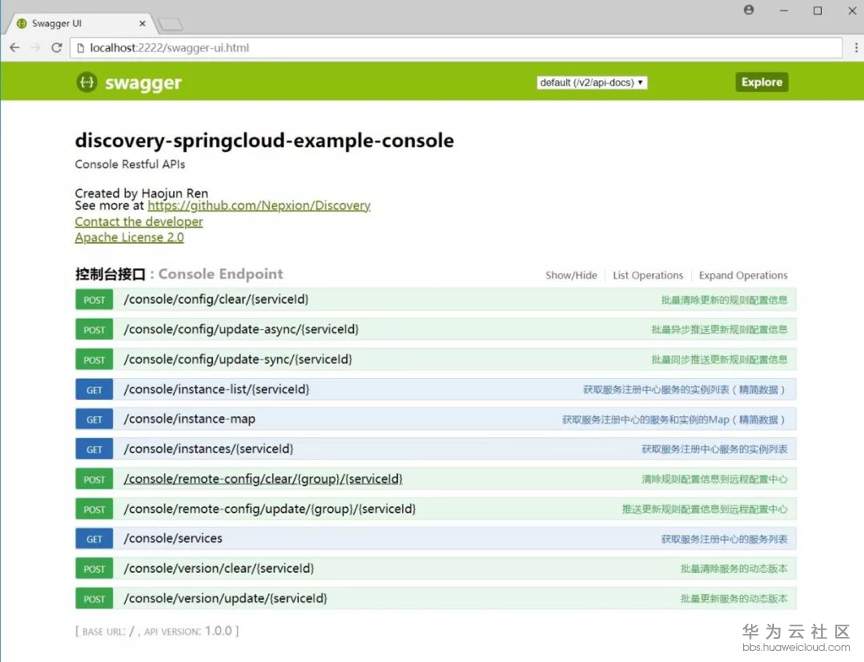Open the github.com/Nepxion/Discovery link
Image resolution: width=864 pixels, height=662 pixels.
point(259,206)
